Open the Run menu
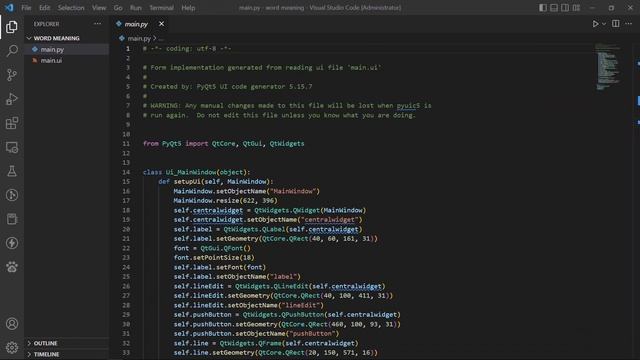Viewport: 640px width, 360px height. tap(136, 8)
